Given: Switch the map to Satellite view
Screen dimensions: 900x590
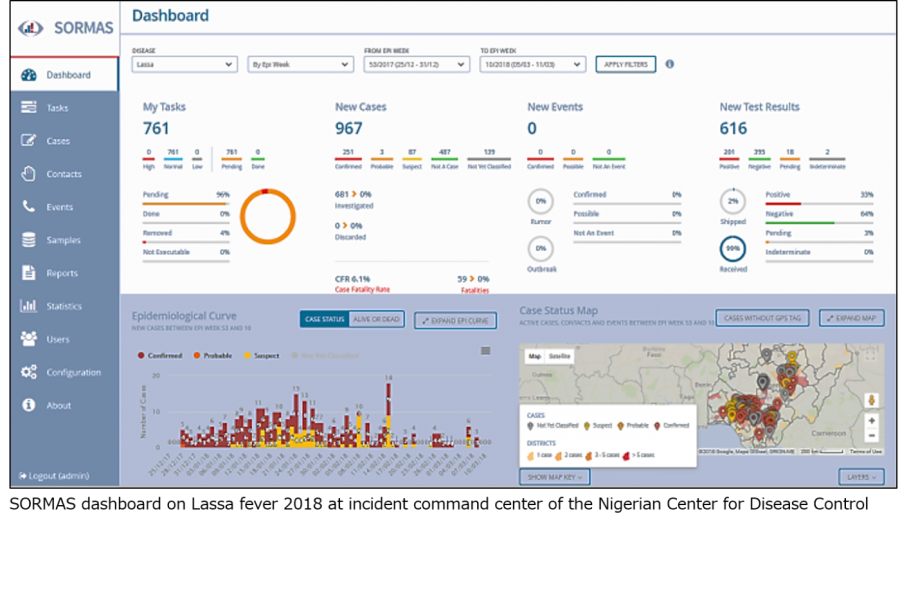Looking at the screenshot, I should (x=560, y=356).
